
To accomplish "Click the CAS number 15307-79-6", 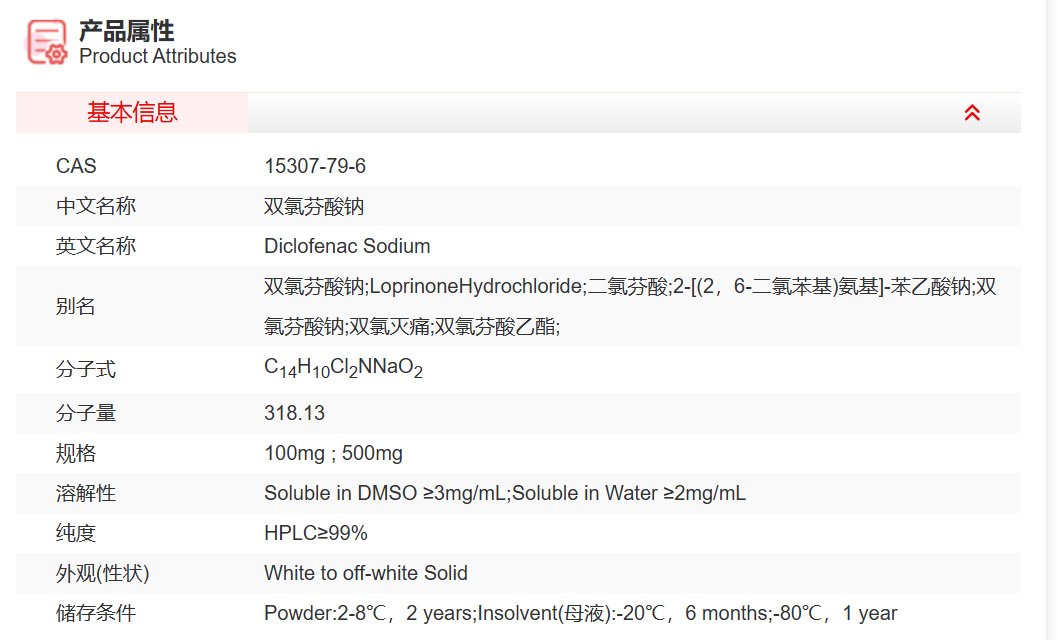I will [315, 166].
